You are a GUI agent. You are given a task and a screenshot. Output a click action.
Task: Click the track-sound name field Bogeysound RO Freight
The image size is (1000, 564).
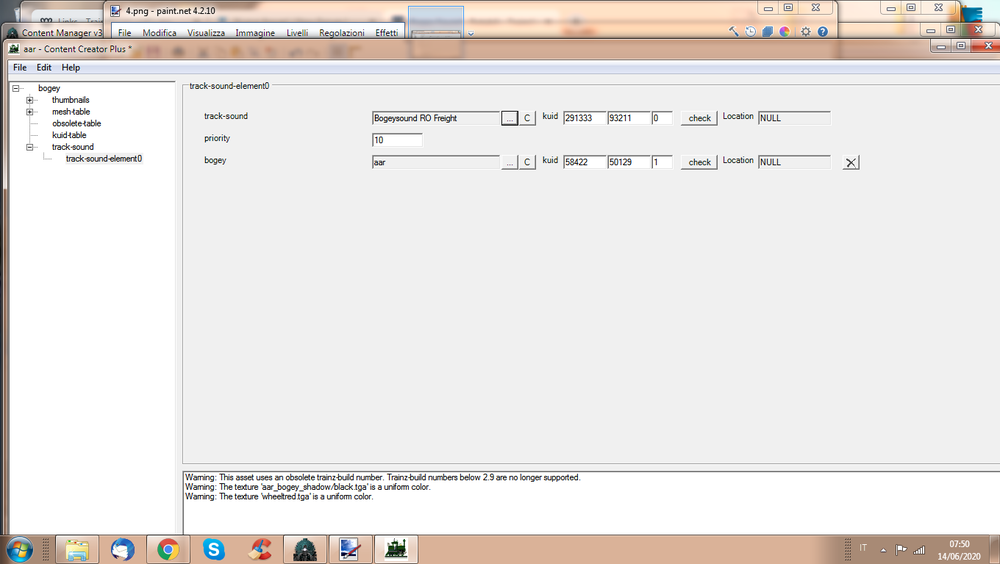click(436, 118)
